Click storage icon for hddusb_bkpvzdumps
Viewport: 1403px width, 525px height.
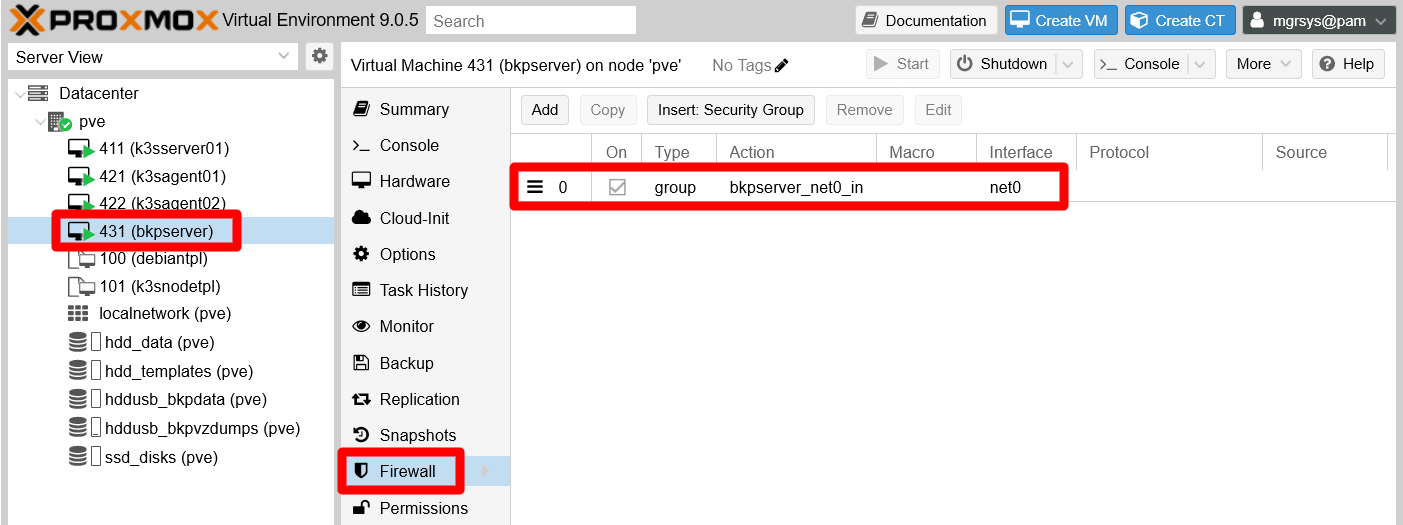[78, 428]
